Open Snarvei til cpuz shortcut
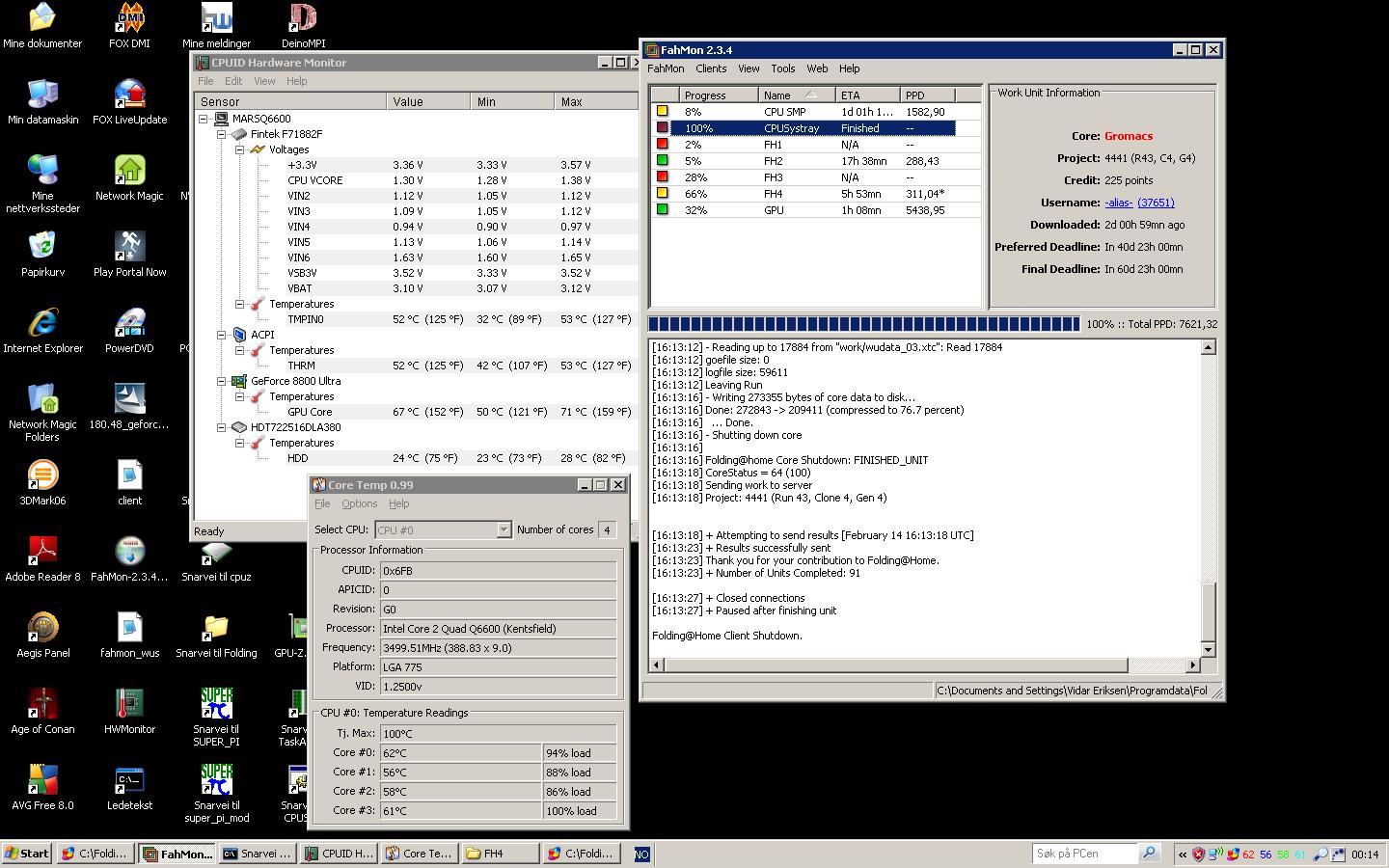Image resolution: width=1389 pixels, height=868 pixels. point(216,559)
